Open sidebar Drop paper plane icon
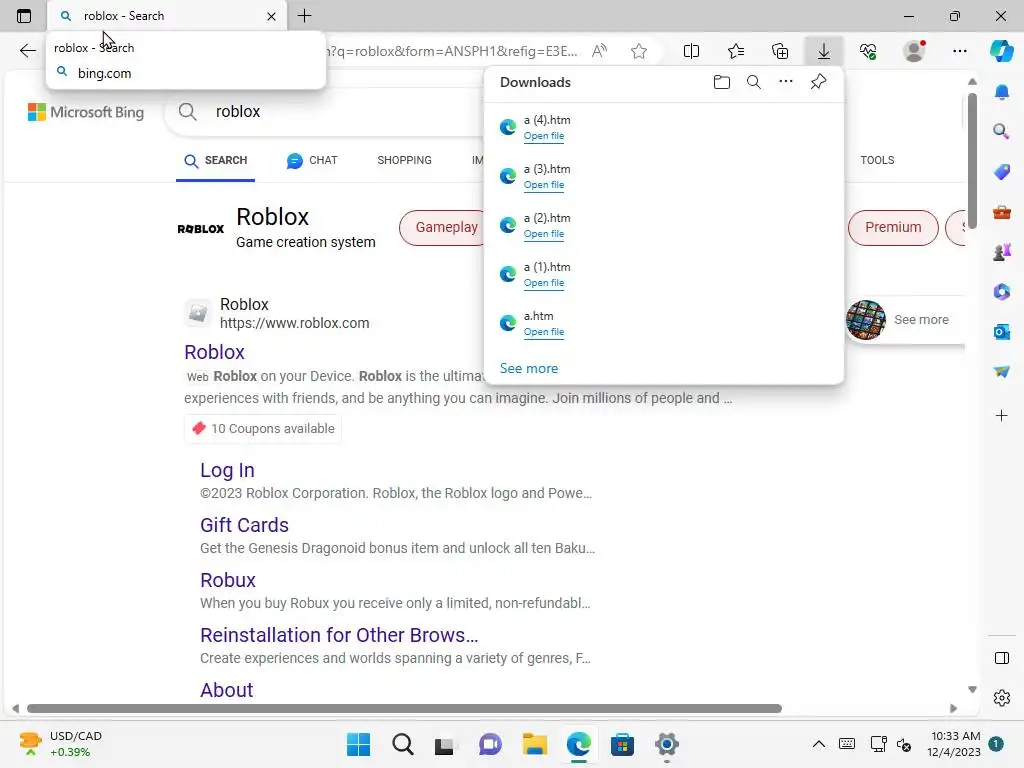 point(1002,372)
